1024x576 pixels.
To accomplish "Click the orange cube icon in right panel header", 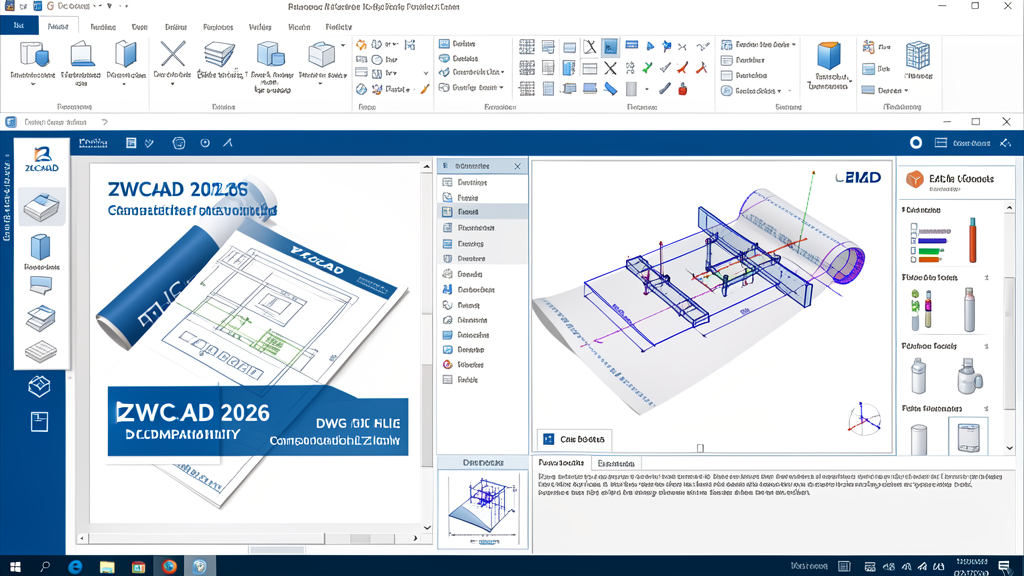I will point(914,179).
